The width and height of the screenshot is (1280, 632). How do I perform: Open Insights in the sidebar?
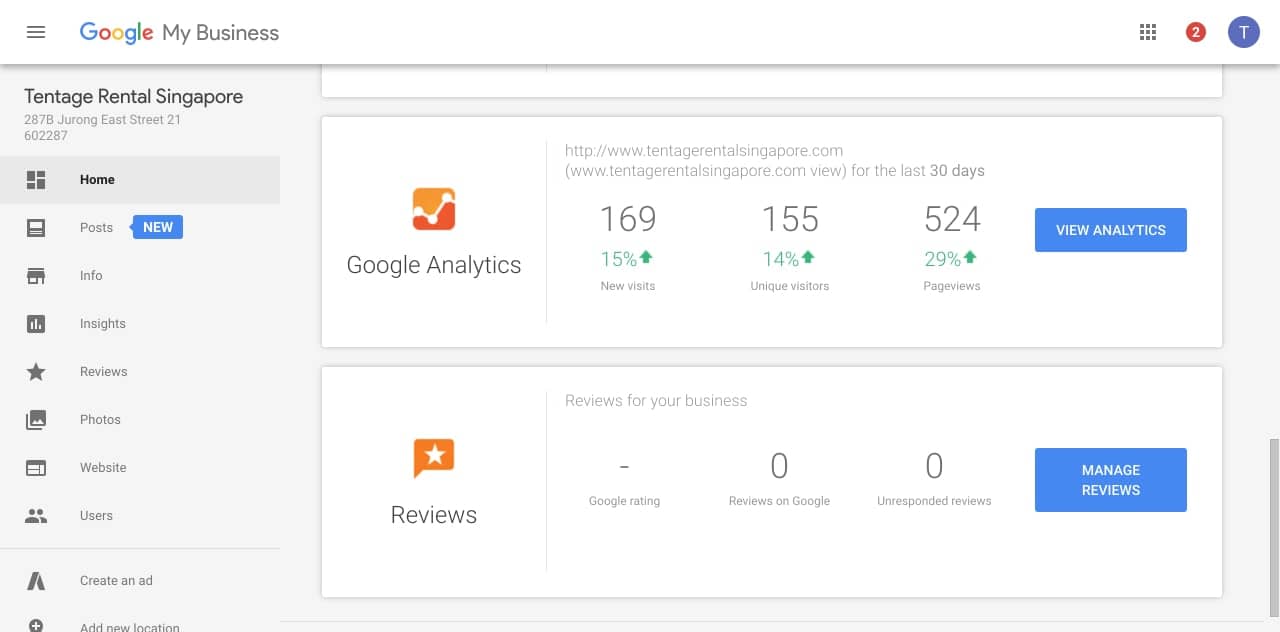[140, 324]
